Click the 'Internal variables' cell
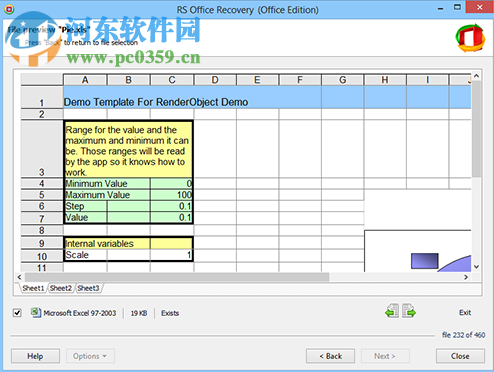This screenshot has height=372, width=494. pyautogui.click(x=107, y=243)
